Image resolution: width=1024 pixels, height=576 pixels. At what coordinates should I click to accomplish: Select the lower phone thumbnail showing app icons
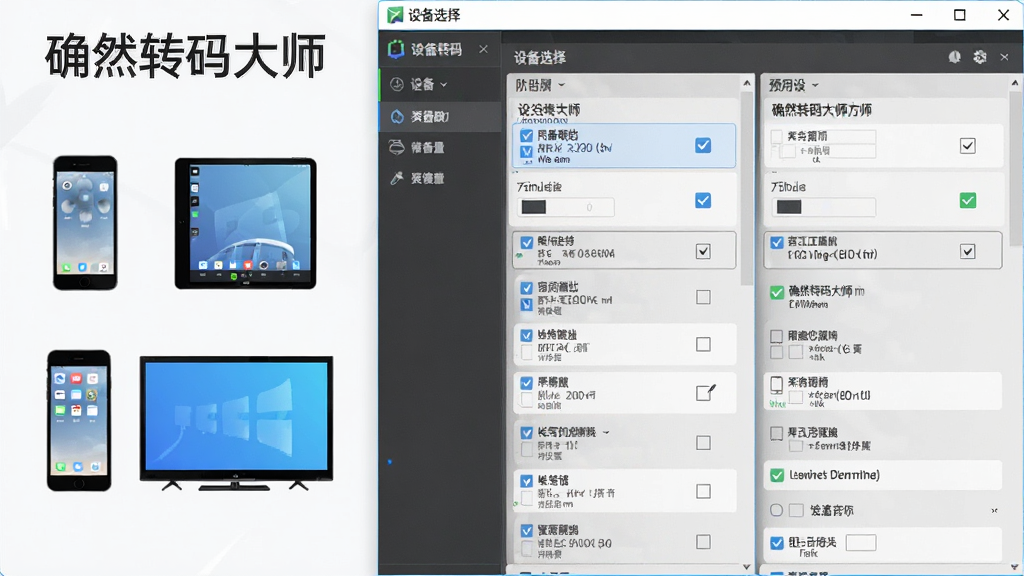79,421
